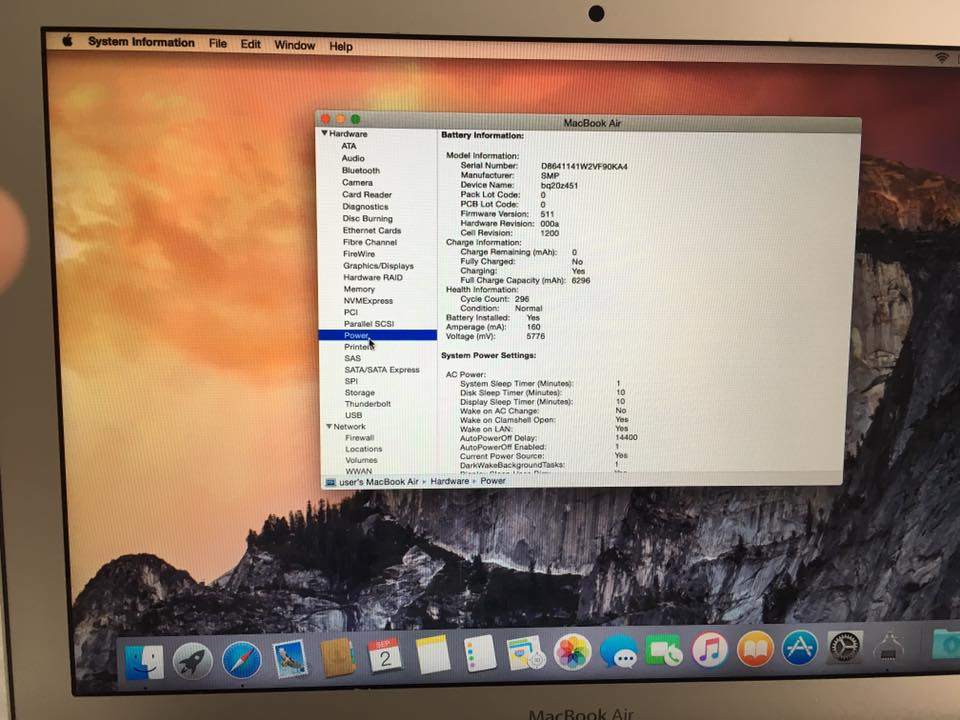The height and width of the screenshot is (720, 960).
Task: Open iTunes music note icon
Action: (710, 649)
